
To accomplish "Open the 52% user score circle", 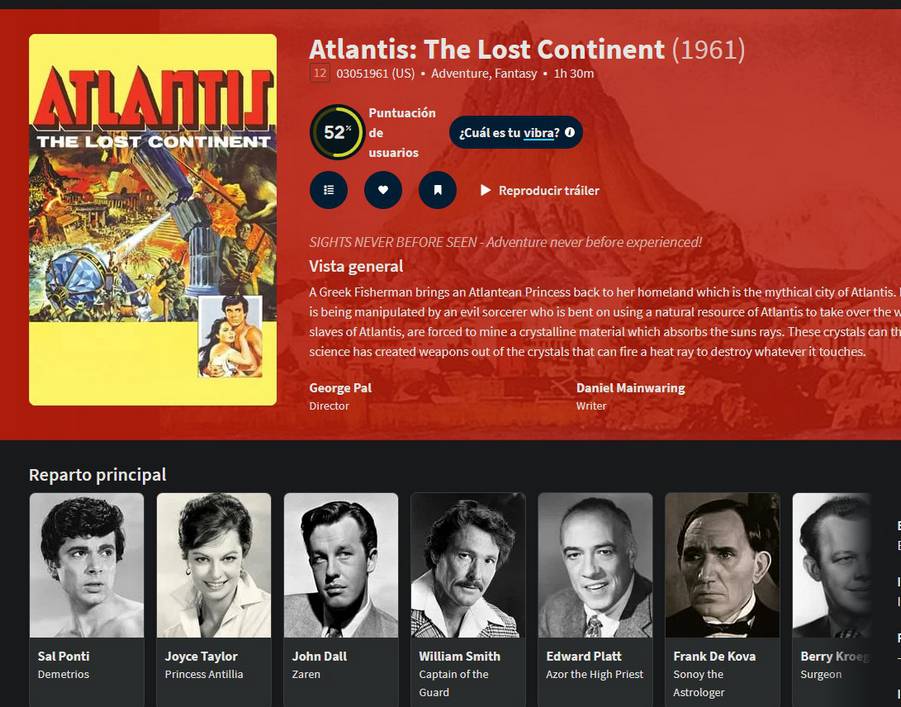I will [337, 132].
